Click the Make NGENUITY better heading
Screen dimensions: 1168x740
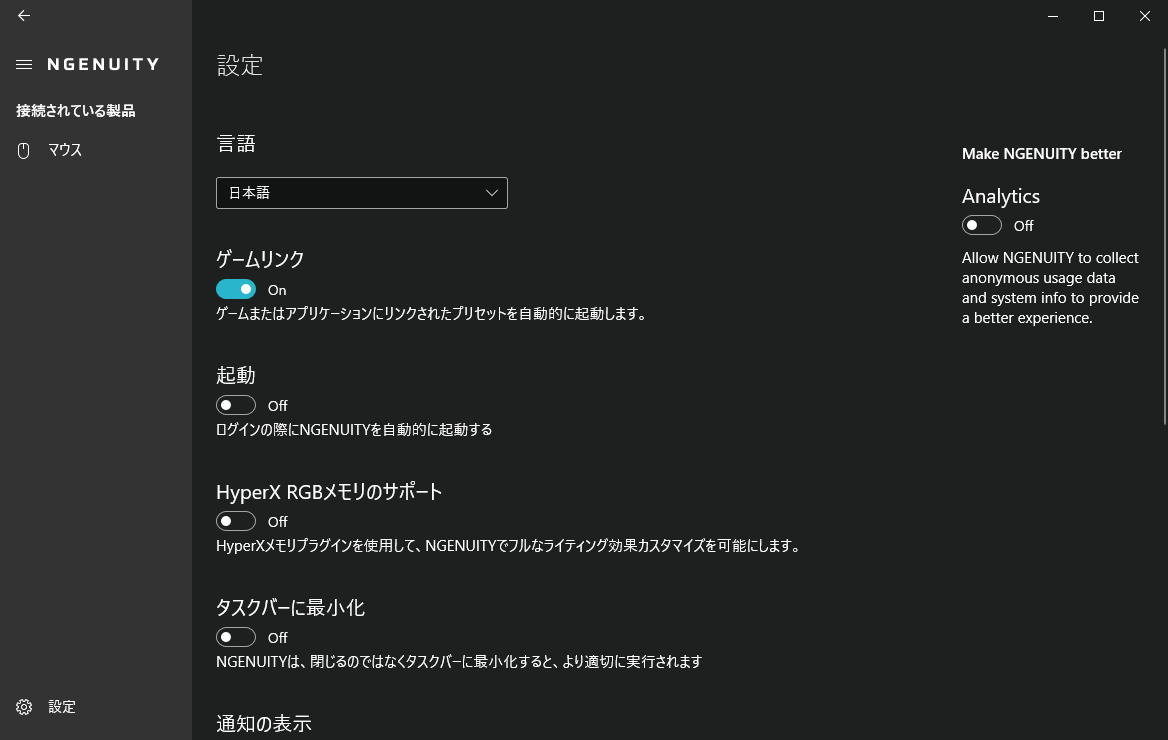tap(1041, 154)
